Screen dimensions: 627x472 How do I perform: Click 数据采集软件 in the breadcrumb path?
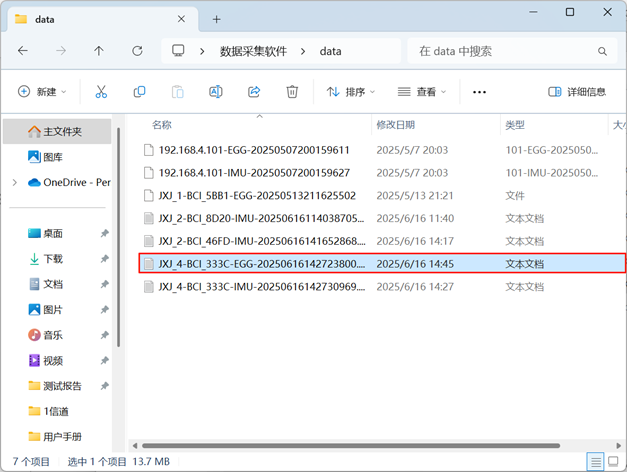click(x=254, y=51)
